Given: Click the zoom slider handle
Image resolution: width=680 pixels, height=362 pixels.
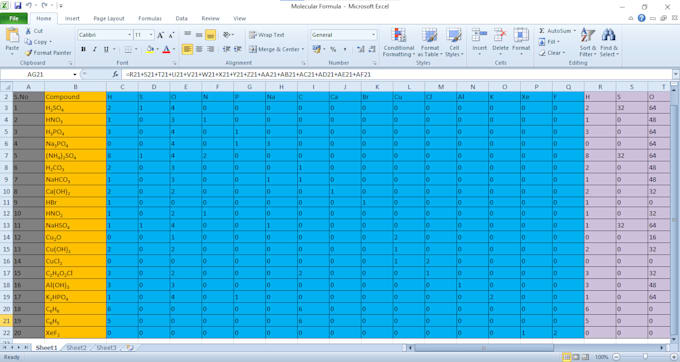Looking at the screenshot, I should 645,357.
